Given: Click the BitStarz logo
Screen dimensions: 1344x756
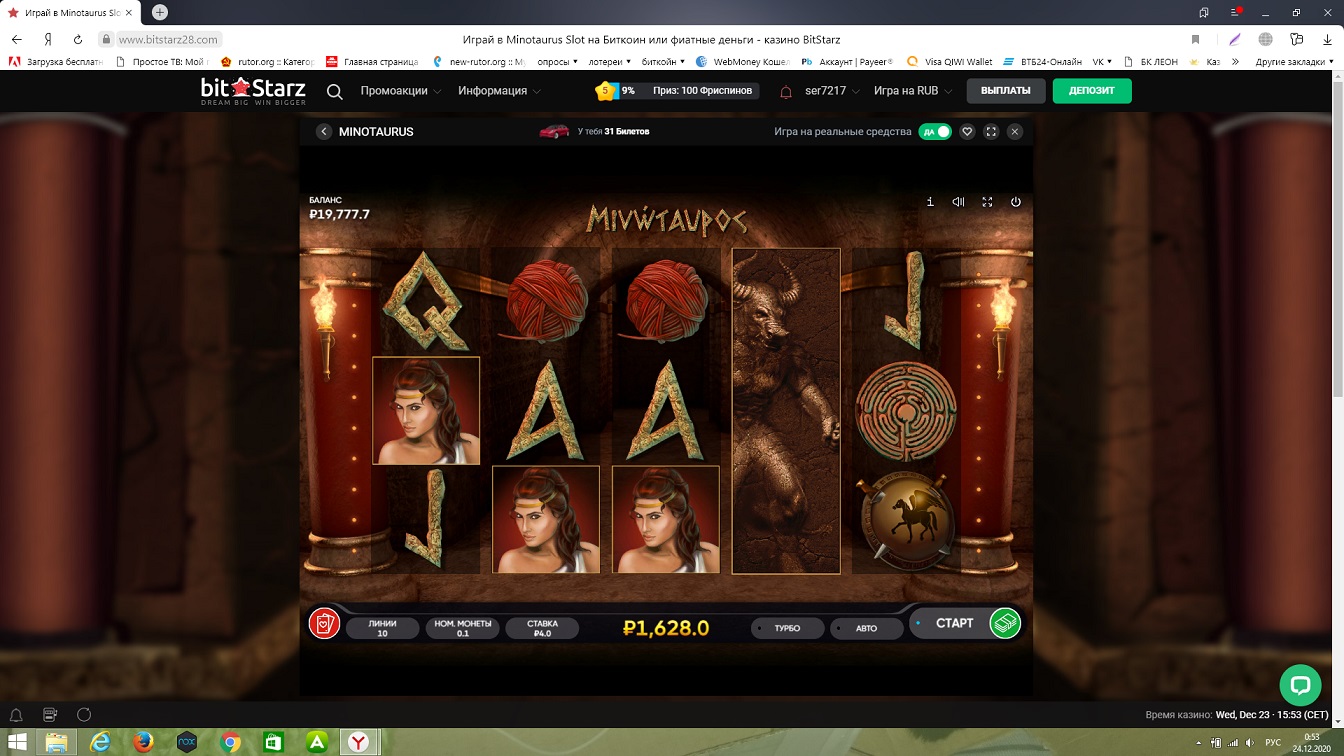Looking at the screenshot, I should point(253,91).
